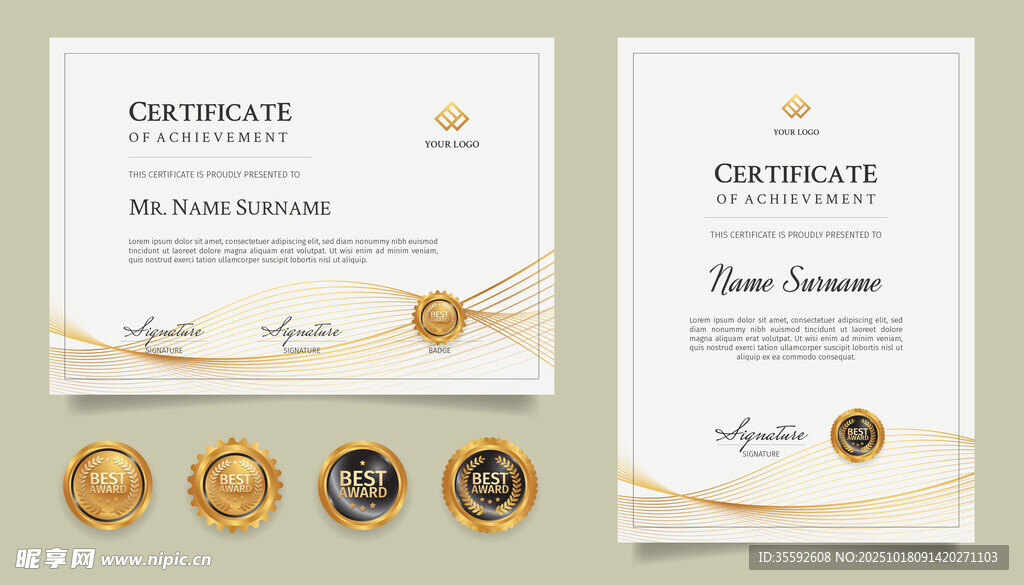Select the "MR. NAME SURNAME" text
The height and width of the screenshot is (585, 1024).
click(230, 208)
